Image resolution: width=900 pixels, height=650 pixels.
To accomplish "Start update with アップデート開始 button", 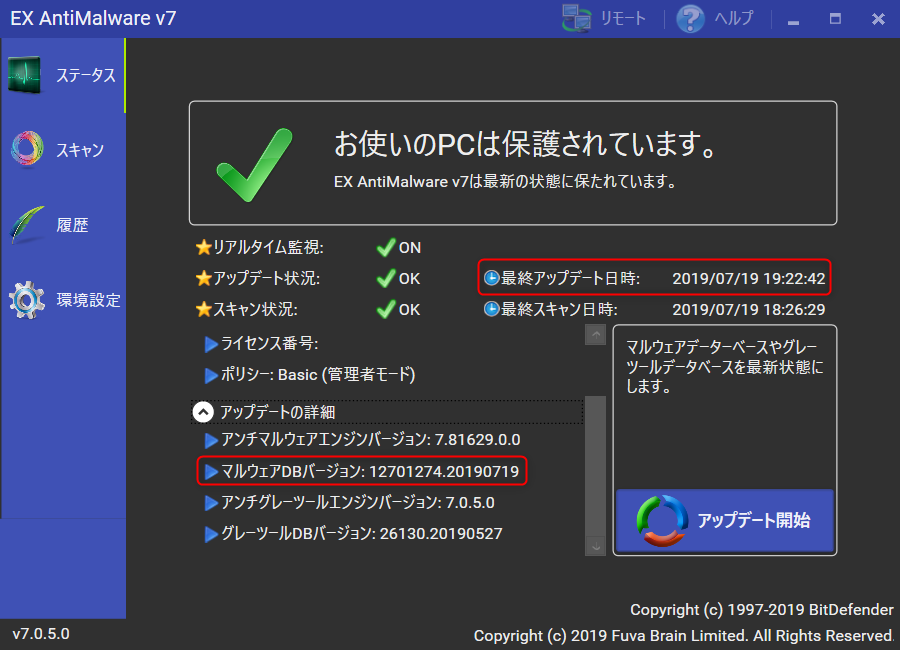I will point(724,520).
